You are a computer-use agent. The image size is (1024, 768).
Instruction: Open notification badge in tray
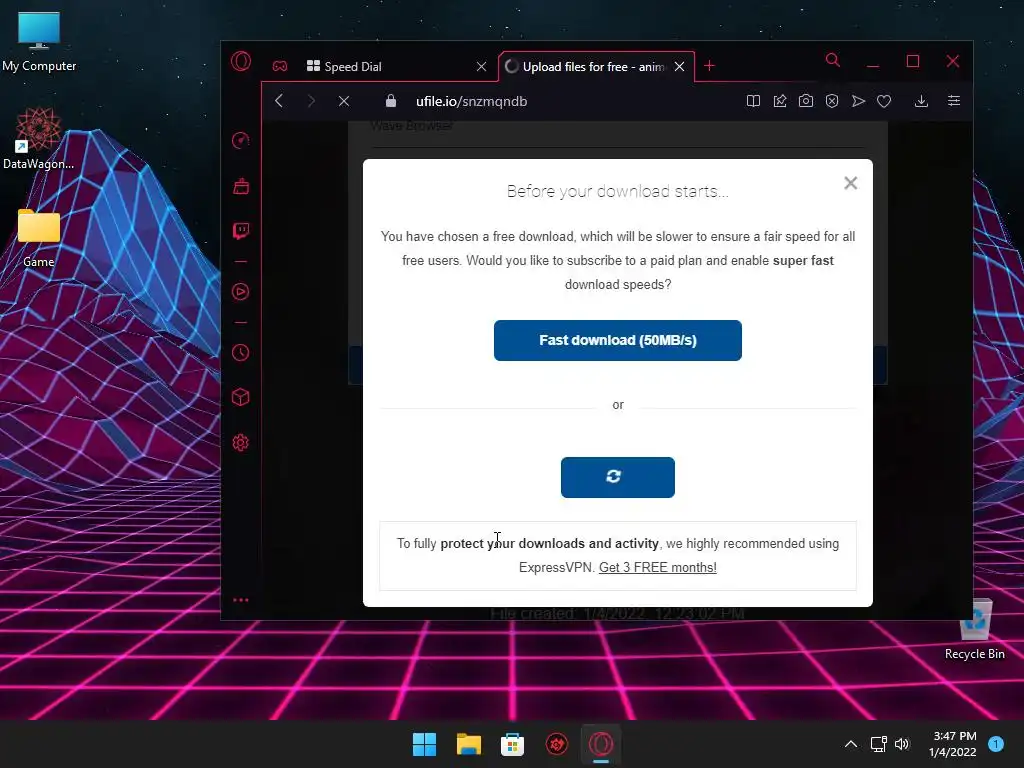[996, 744]
